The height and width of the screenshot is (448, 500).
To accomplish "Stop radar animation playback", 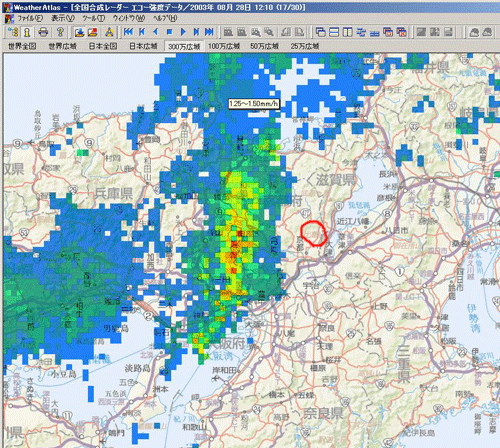I will coord(169,32).
